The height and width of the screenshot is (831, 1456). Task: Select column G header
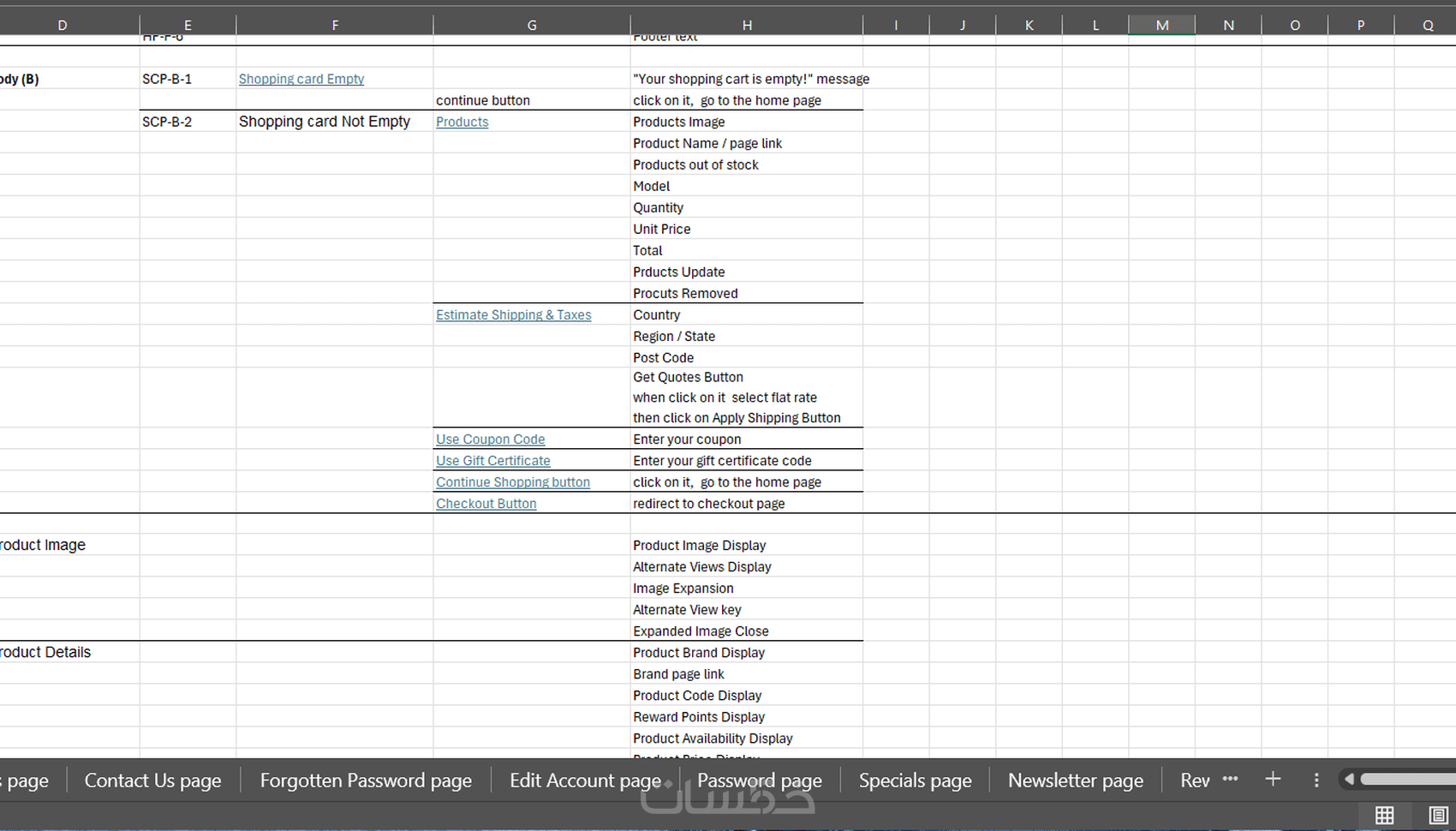[532, 26]
